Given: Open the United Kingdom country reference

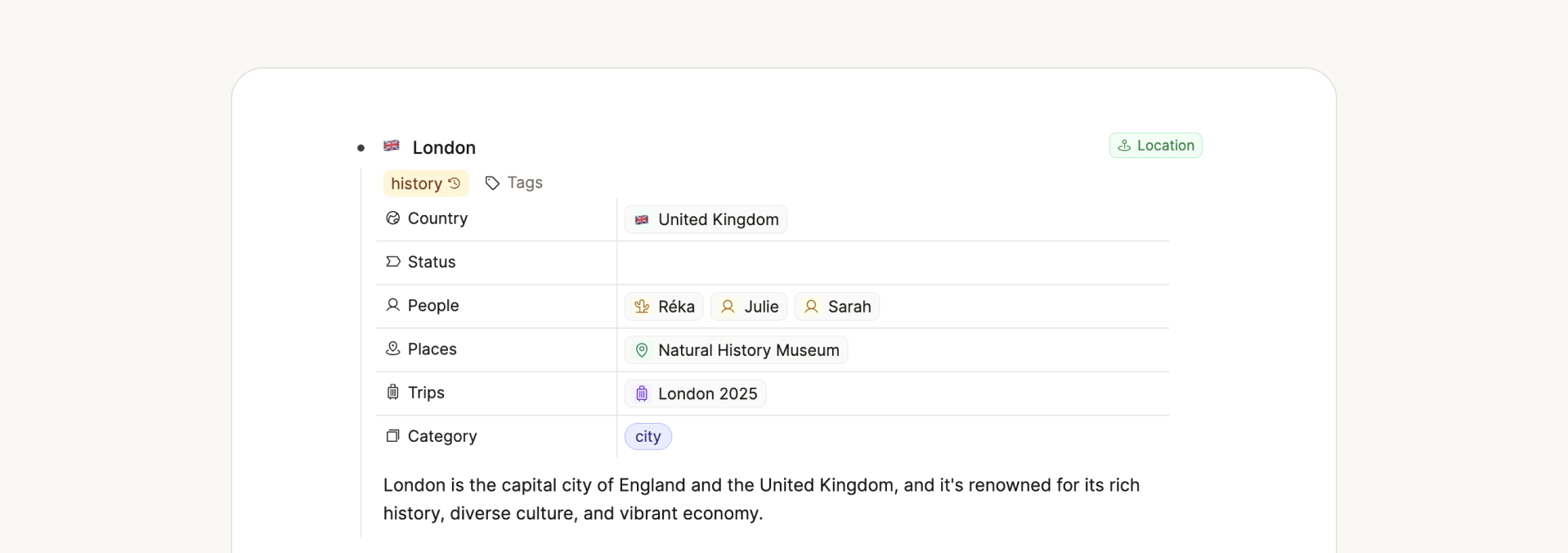Looking at the screenshot, I should tap(706, 220).
